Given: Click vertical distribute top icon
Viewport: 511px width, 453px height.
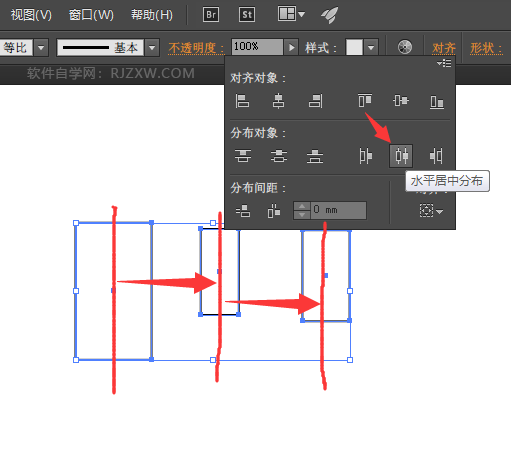Looking at the screenshot, I should pos(243,156).
